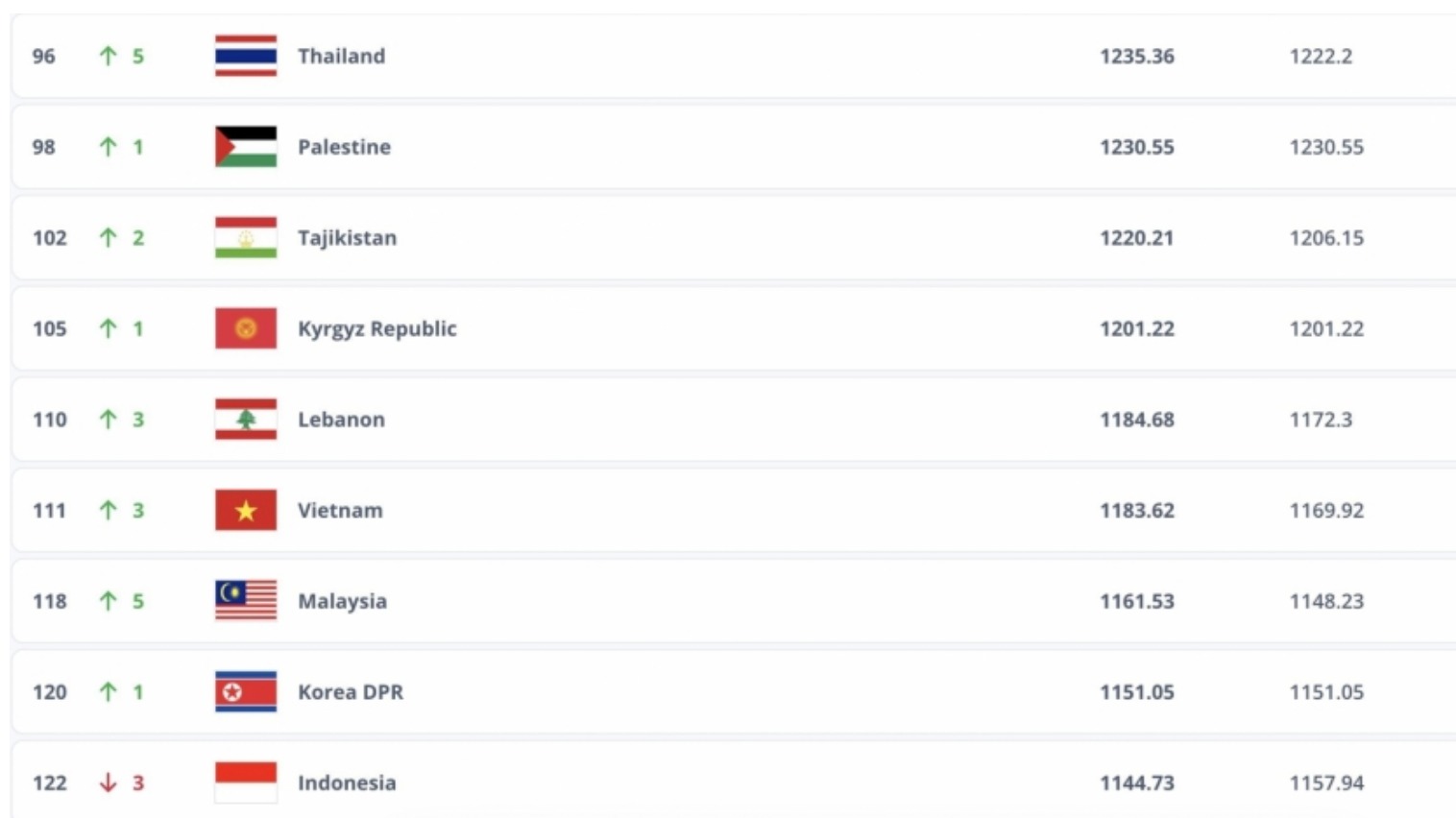This screenshot has width=1456, height=818.
Task: Click rank number 105
Action: click(x=50, y=328)
